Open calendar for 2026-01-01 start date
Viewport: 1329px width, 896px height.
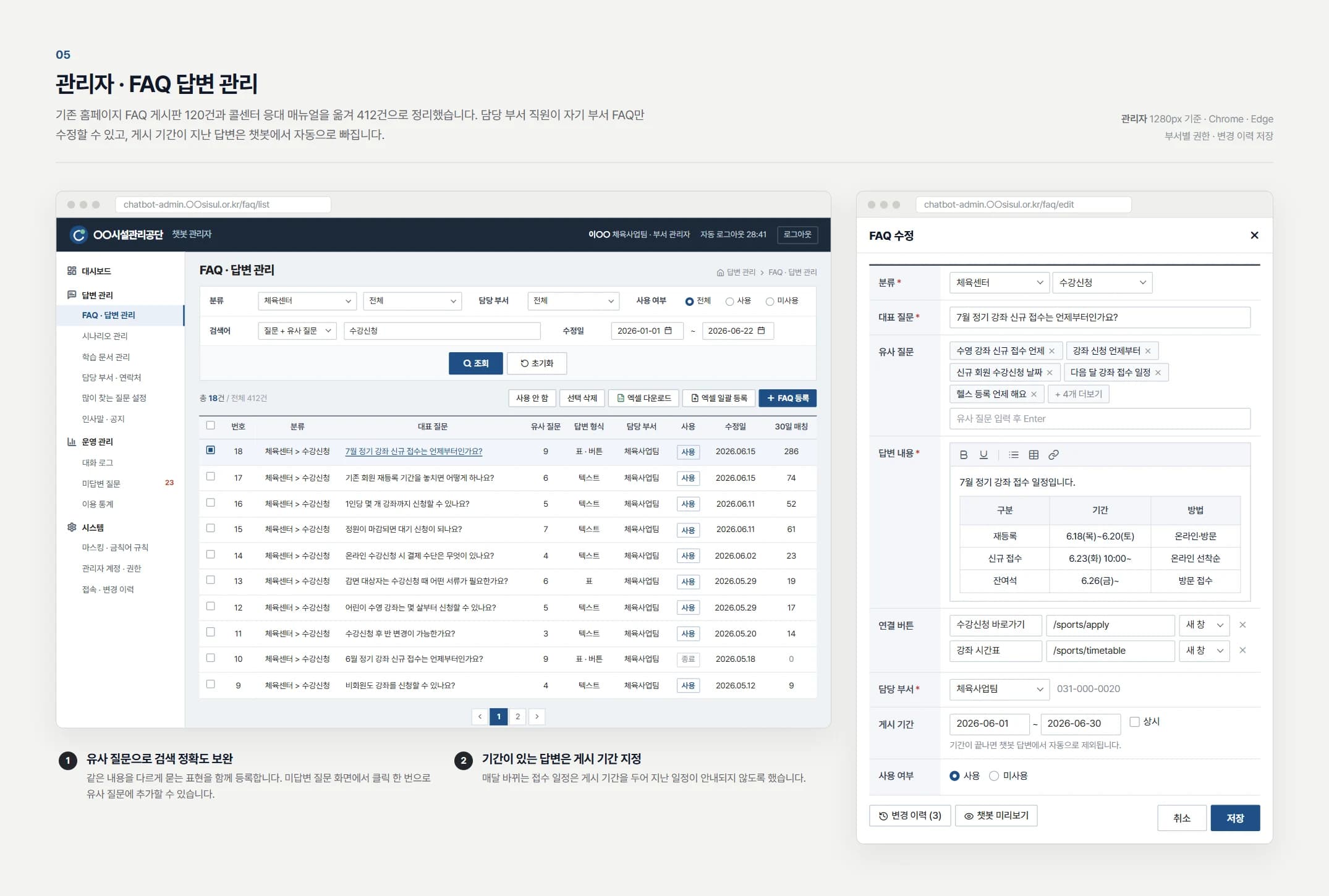(668, 331)
